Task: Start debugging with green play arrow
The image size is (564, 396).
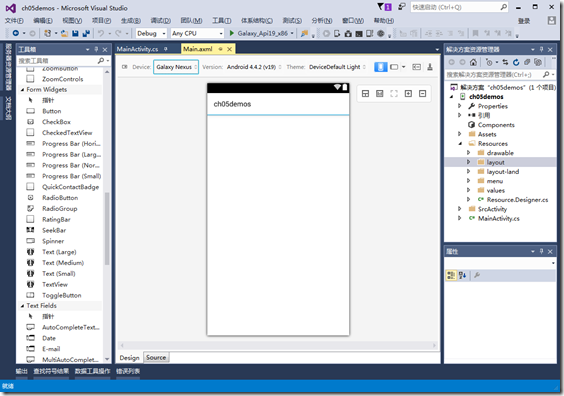Action: click(x=232, y=33)
